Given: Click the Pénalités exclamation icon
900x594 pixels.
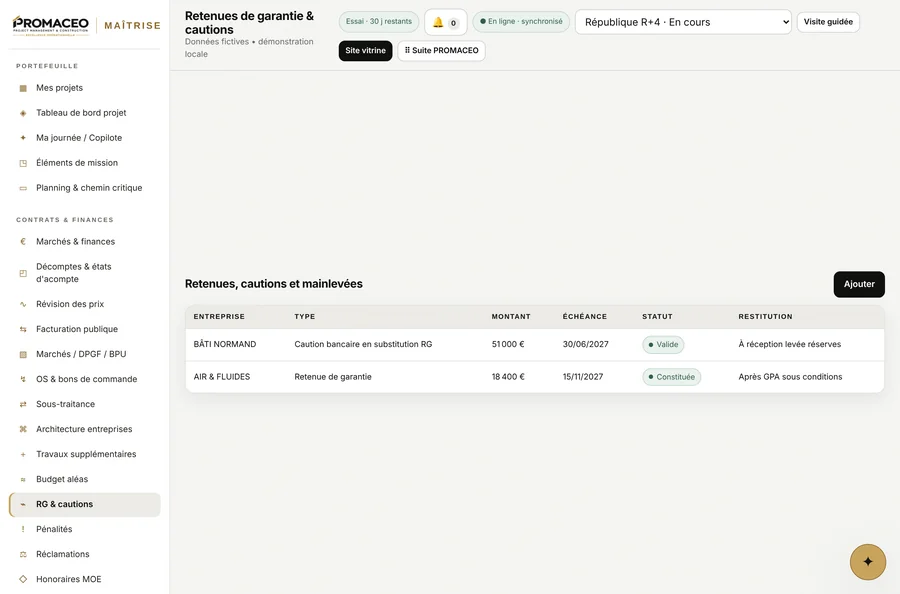Looking at the screenshot, I should tap(23, 529).
